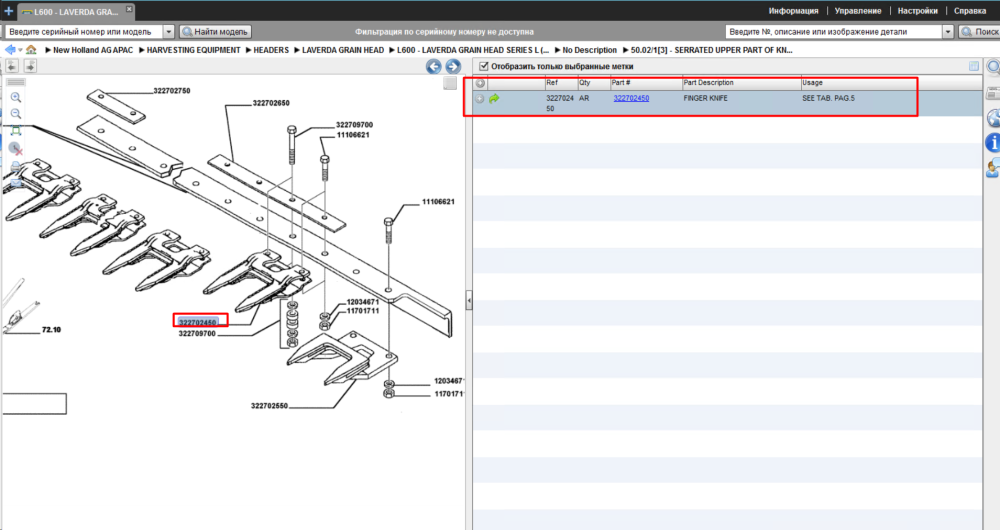Add FINGER KNIFE row with the plus icon

pos(480,99)
